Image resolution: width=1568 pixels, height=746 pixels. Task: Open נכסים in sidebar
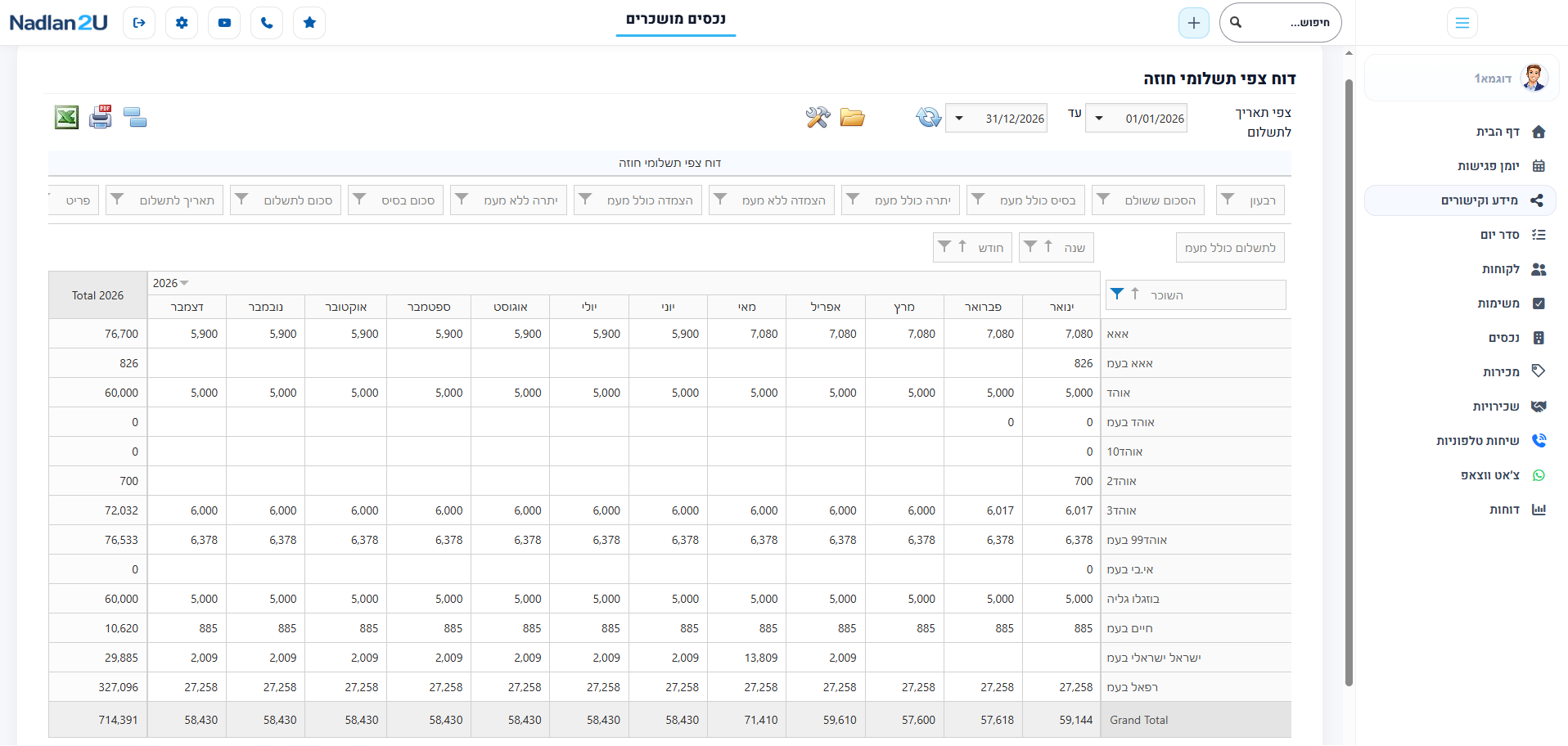coord(1461,338)
